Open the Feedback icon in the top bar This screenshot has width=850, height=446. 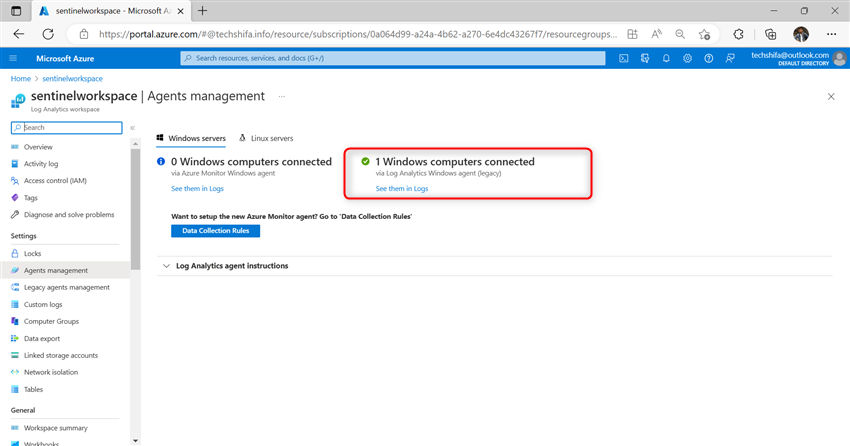[x=730, y=58]
